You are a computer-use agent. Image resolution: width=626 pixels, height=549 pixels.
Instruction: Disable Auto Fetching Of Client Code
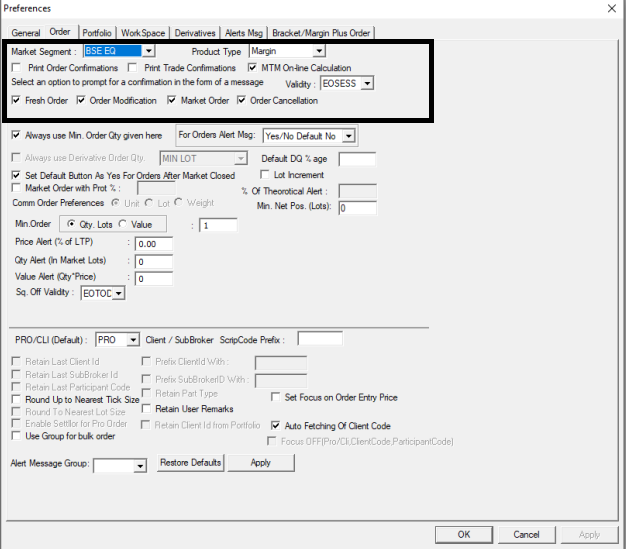pos(276,425)
